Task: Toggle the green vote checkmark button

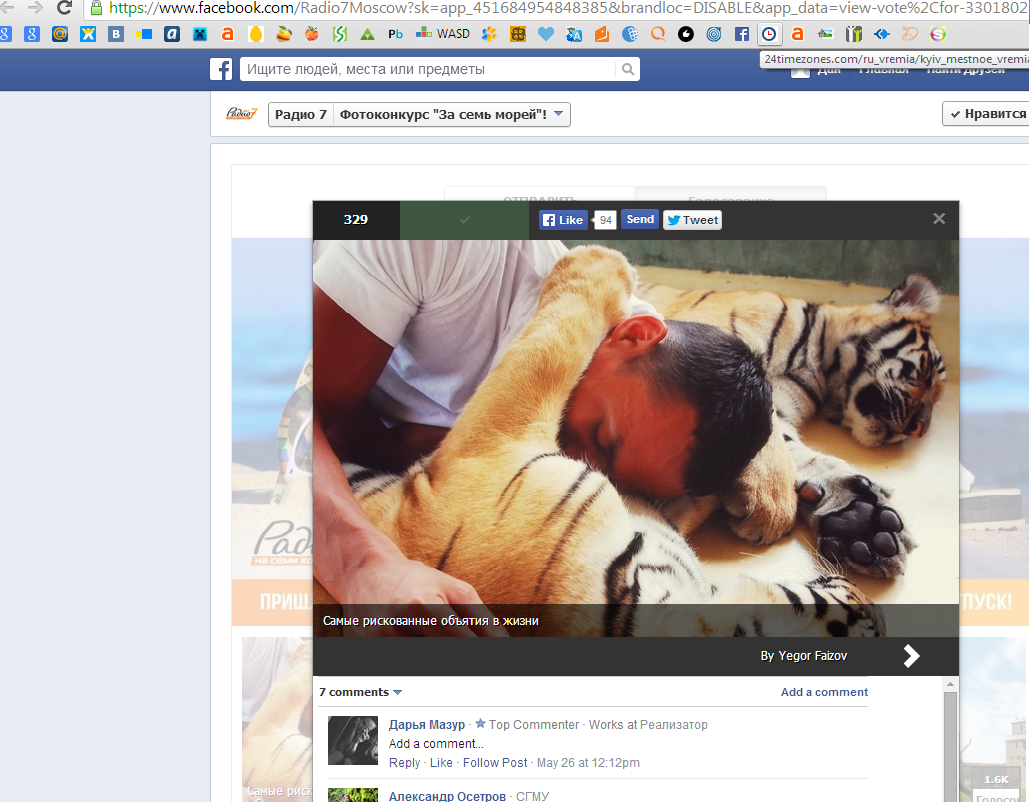Action: pos(464,220)
